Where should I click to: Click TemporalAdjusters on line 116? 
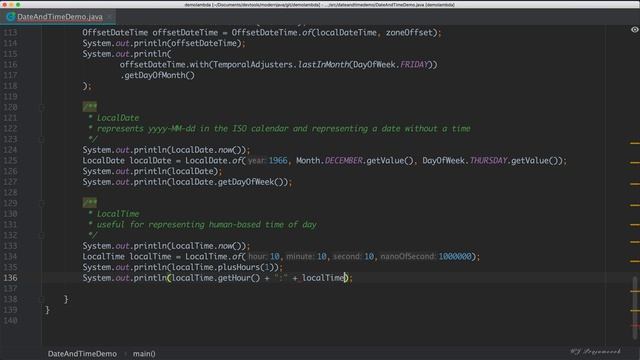[253, 64]
